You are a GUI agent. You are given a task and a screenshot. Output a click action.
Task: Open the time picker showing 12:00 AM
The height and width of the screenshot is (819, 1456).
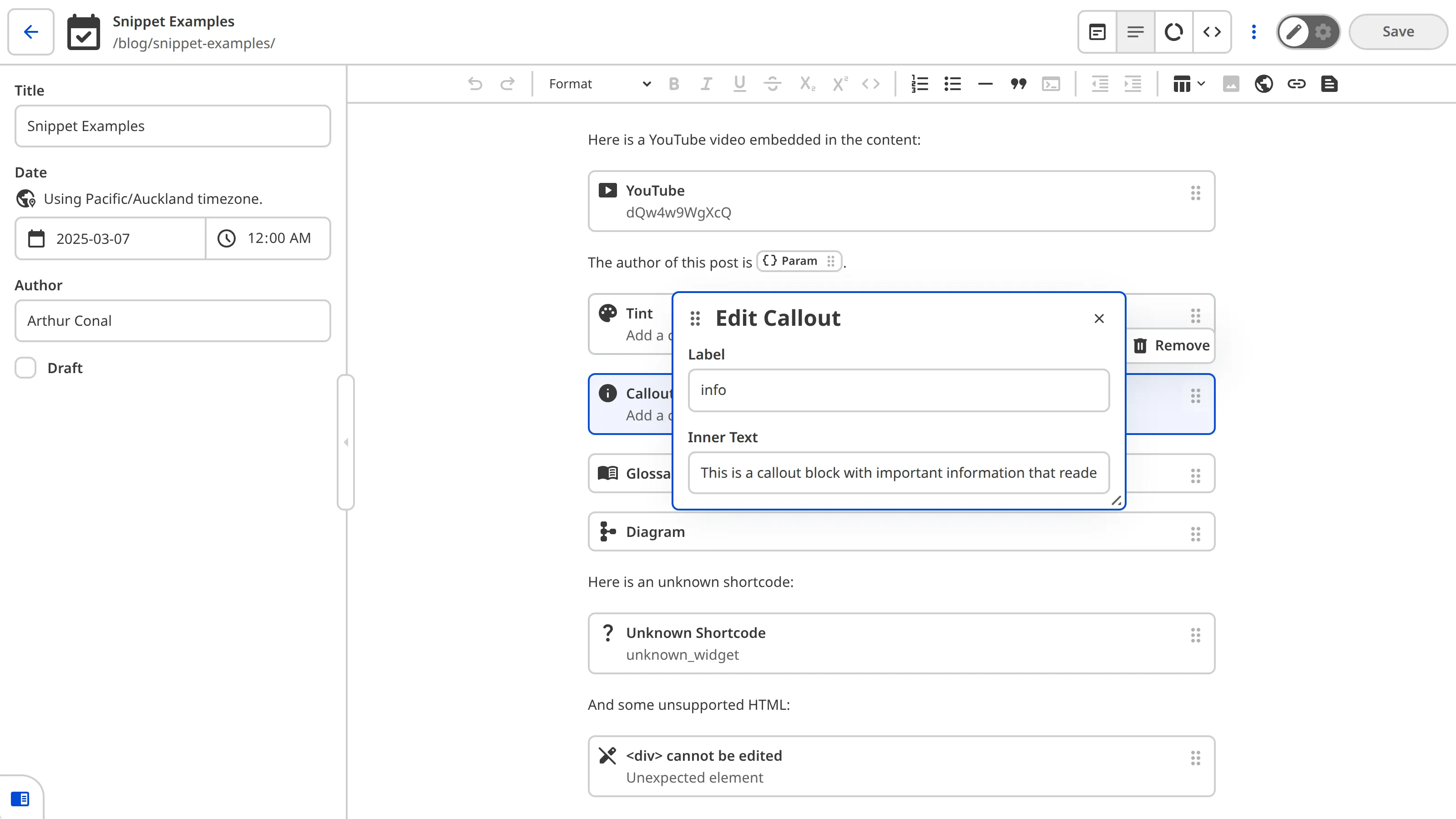coord(268,238)
